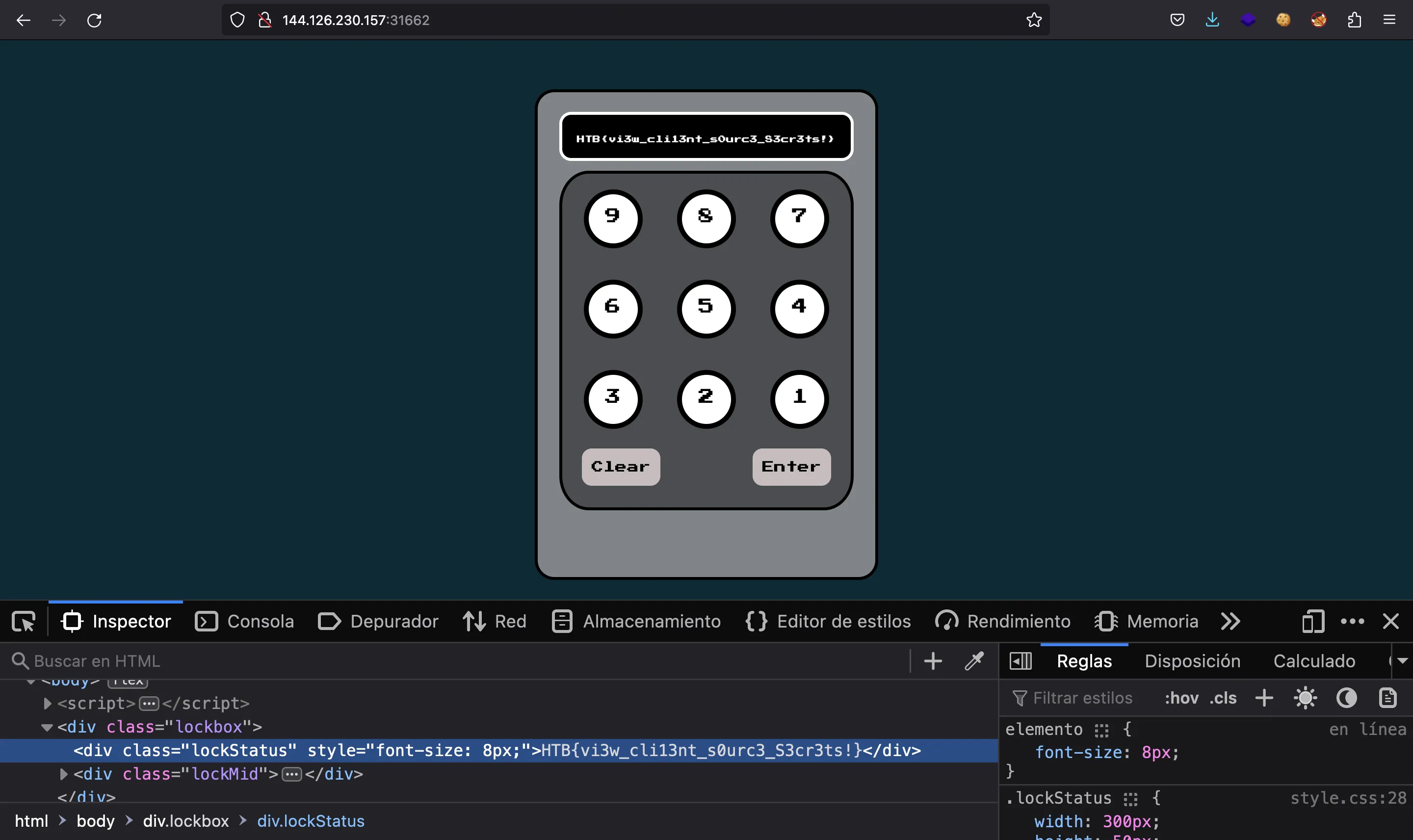The height and width of the screenshot is (840, 1413).
Task: Open the extensions puzzle menu
Action: [1354, 21]
